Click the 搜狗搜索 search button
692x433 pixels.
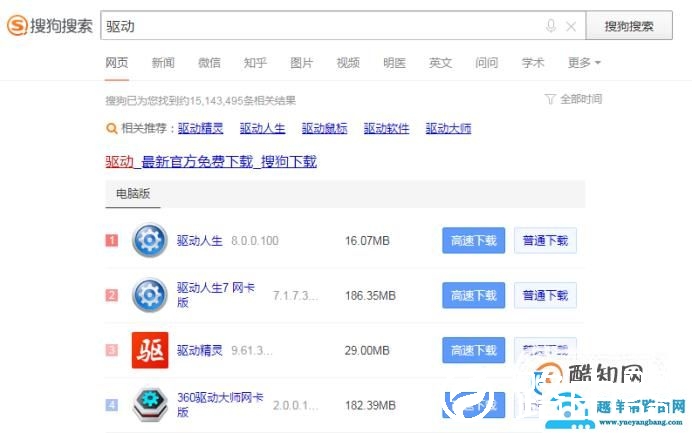pos(629,26)
